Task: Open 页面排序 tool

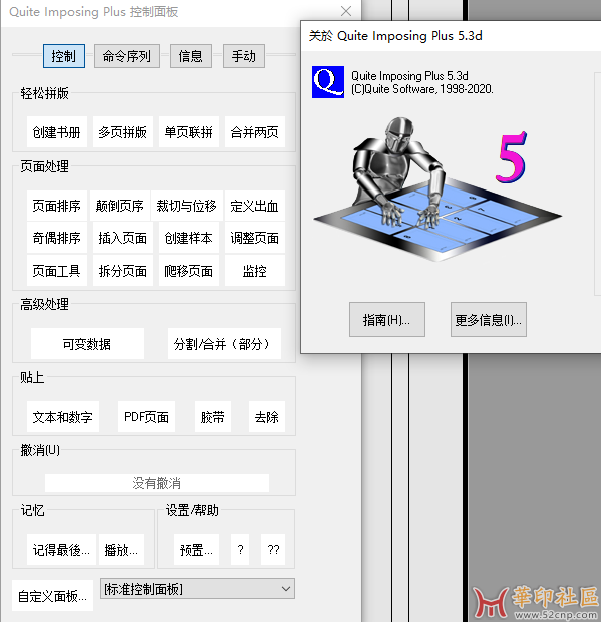Action: point(56,206)
